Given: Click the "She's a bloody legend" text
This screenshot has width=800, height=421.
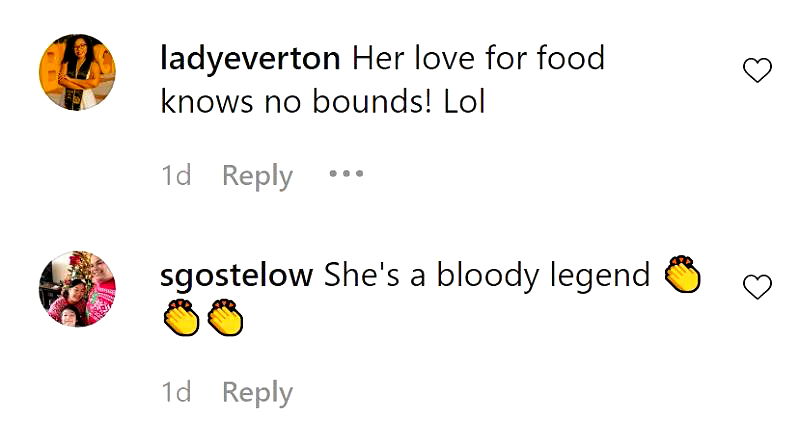Looking at the screenshot, I should pos(487,276).
